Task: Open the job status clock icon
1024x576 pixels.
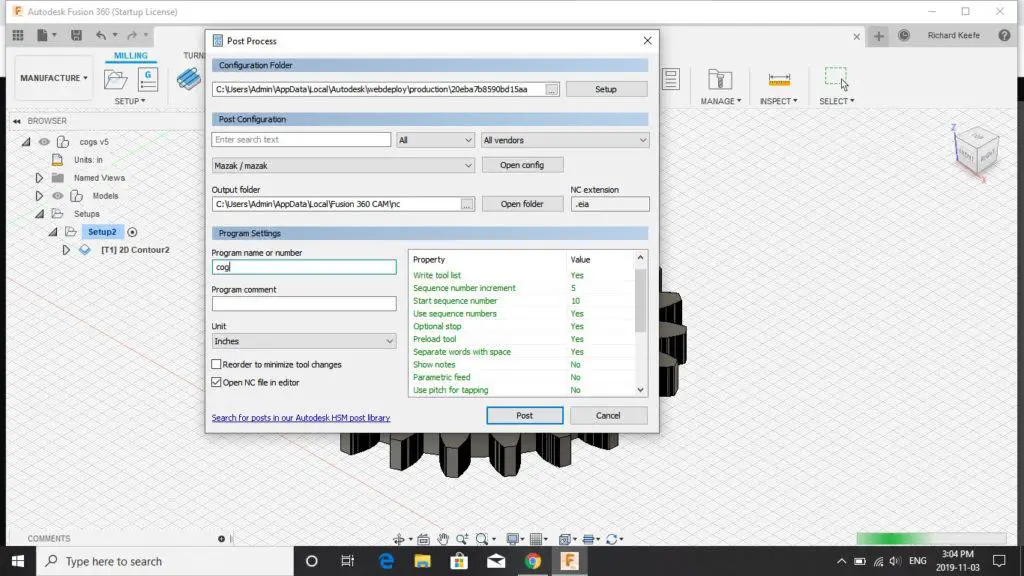Action: coord(904,35)
